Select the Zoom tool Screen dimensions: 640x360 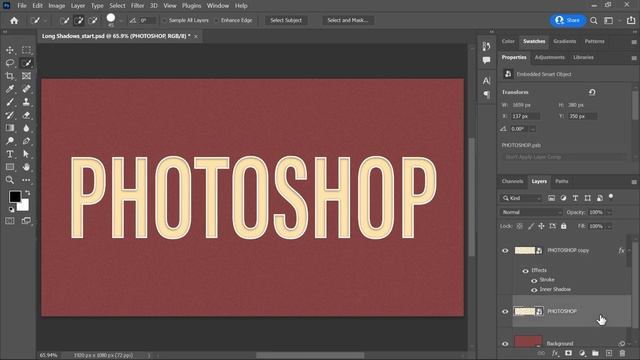pyautogui.click(x=10, y=180)
